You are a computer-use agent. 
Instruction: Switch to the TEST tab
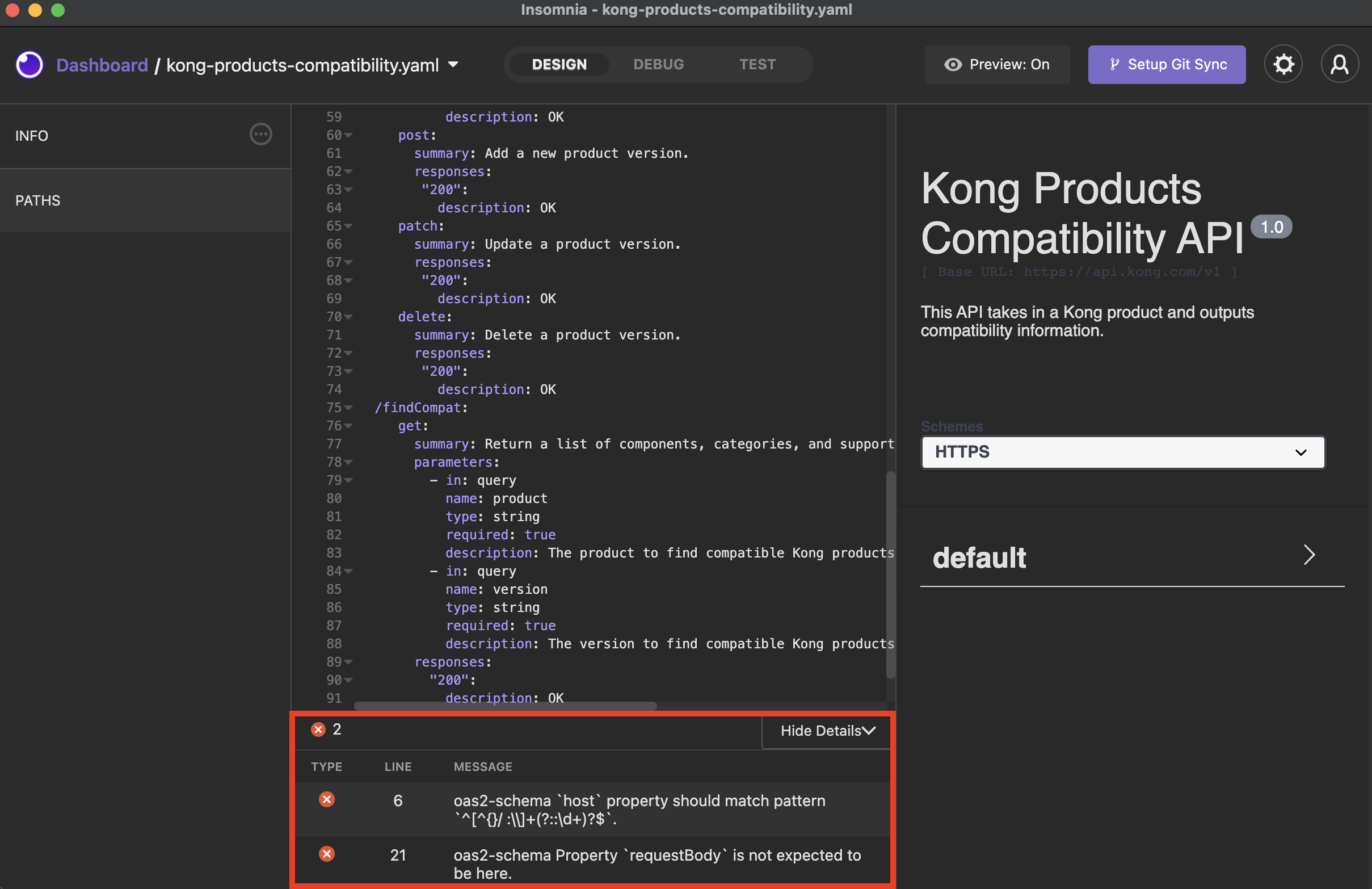click(x=757, y=64)
